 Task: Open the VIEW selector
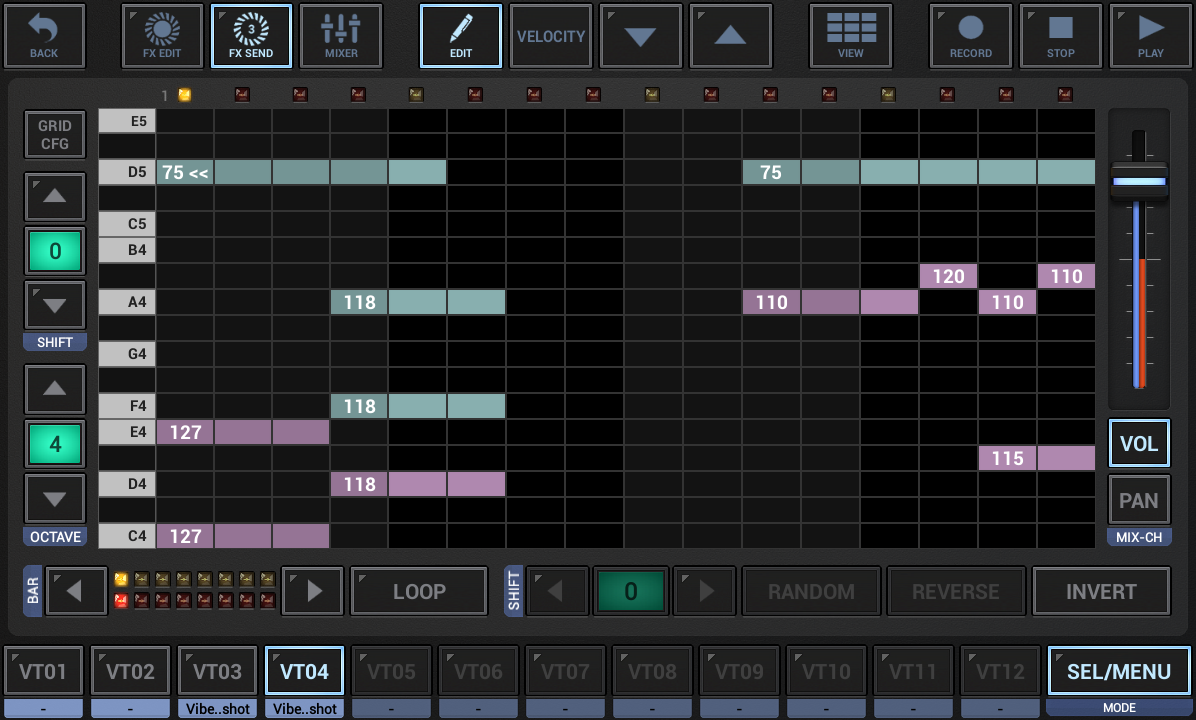[x=850, y=35]
